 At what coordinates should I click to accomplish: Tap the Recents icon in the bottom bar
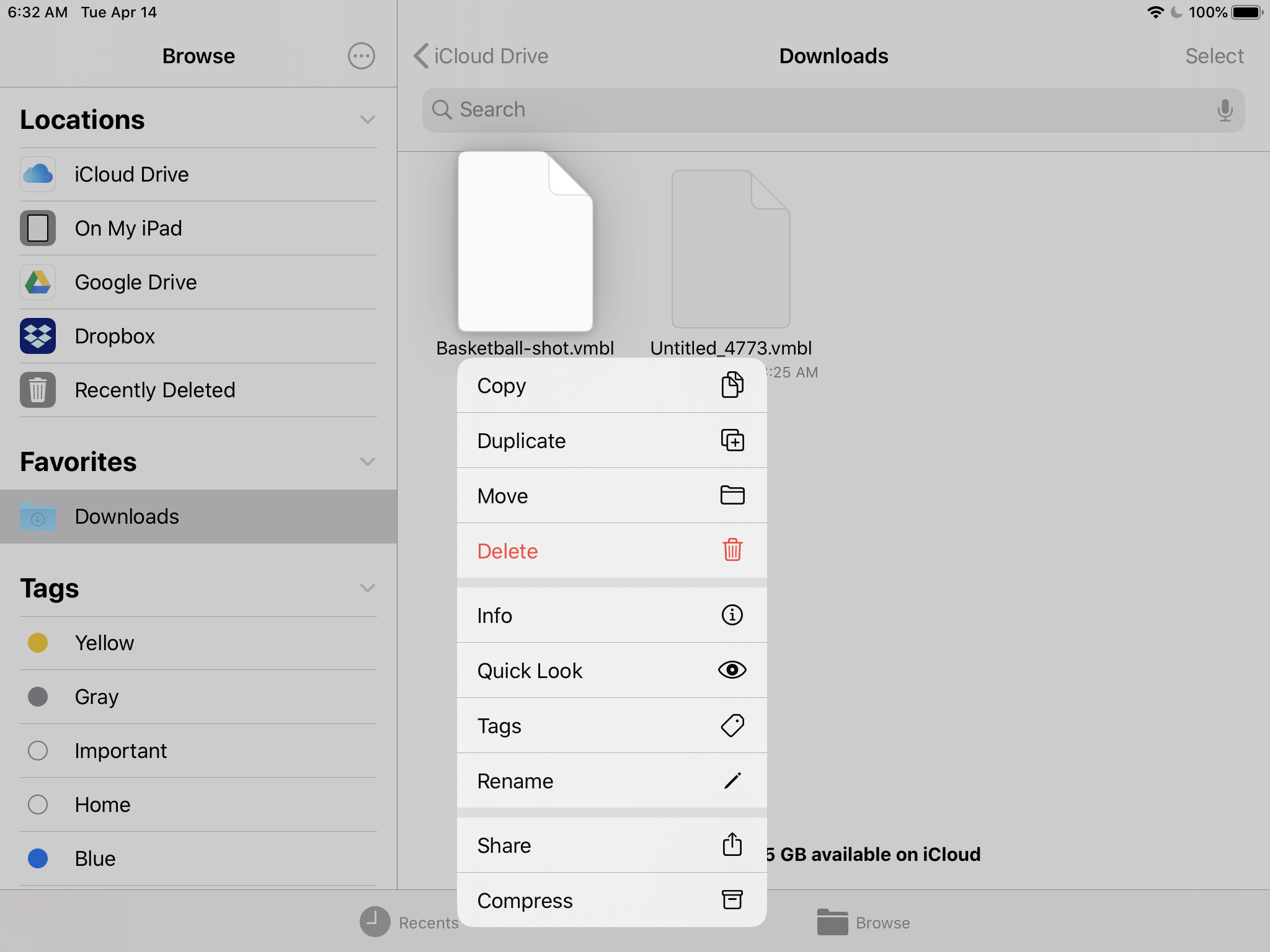(x=375, y=922)
